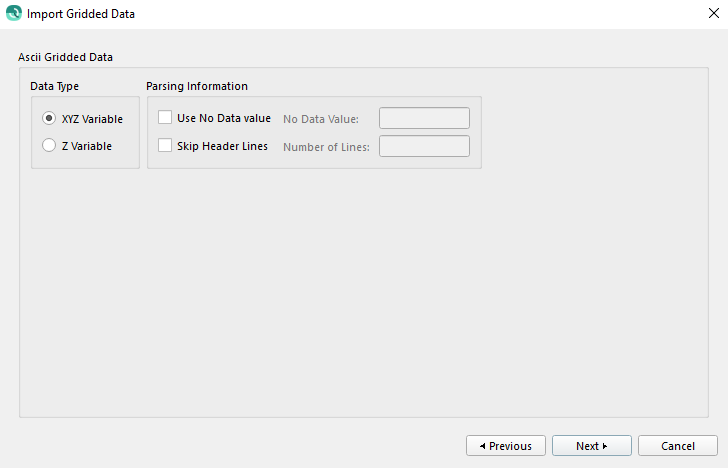
Task: Select the Z Variable data type
Action: coord(49,146)
